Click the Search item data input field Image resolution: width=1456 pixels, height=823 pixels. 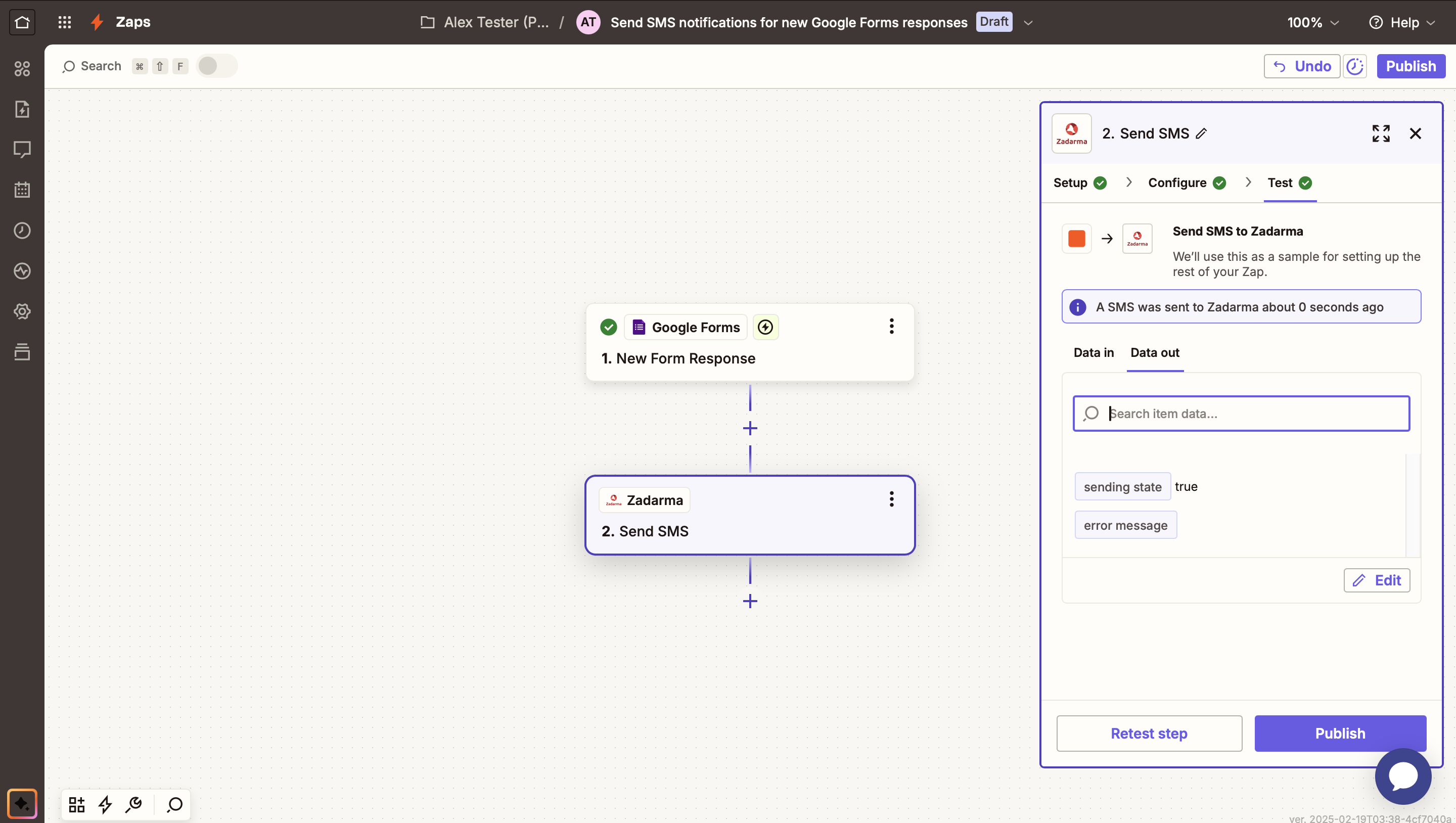pos(1249,414)
